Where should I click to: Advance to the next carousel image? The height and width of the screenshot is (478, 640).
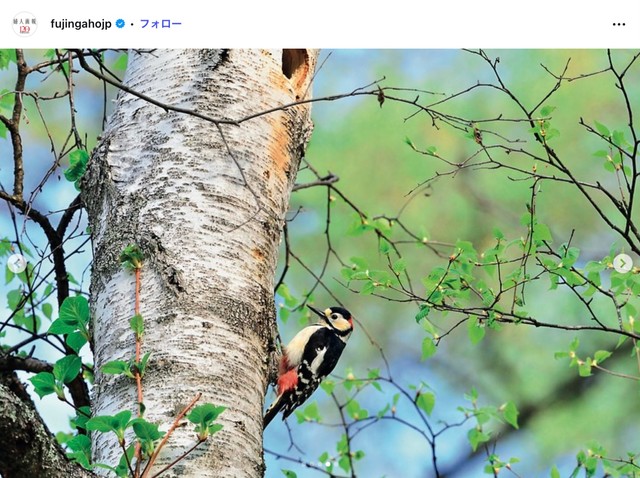point(623,264)
